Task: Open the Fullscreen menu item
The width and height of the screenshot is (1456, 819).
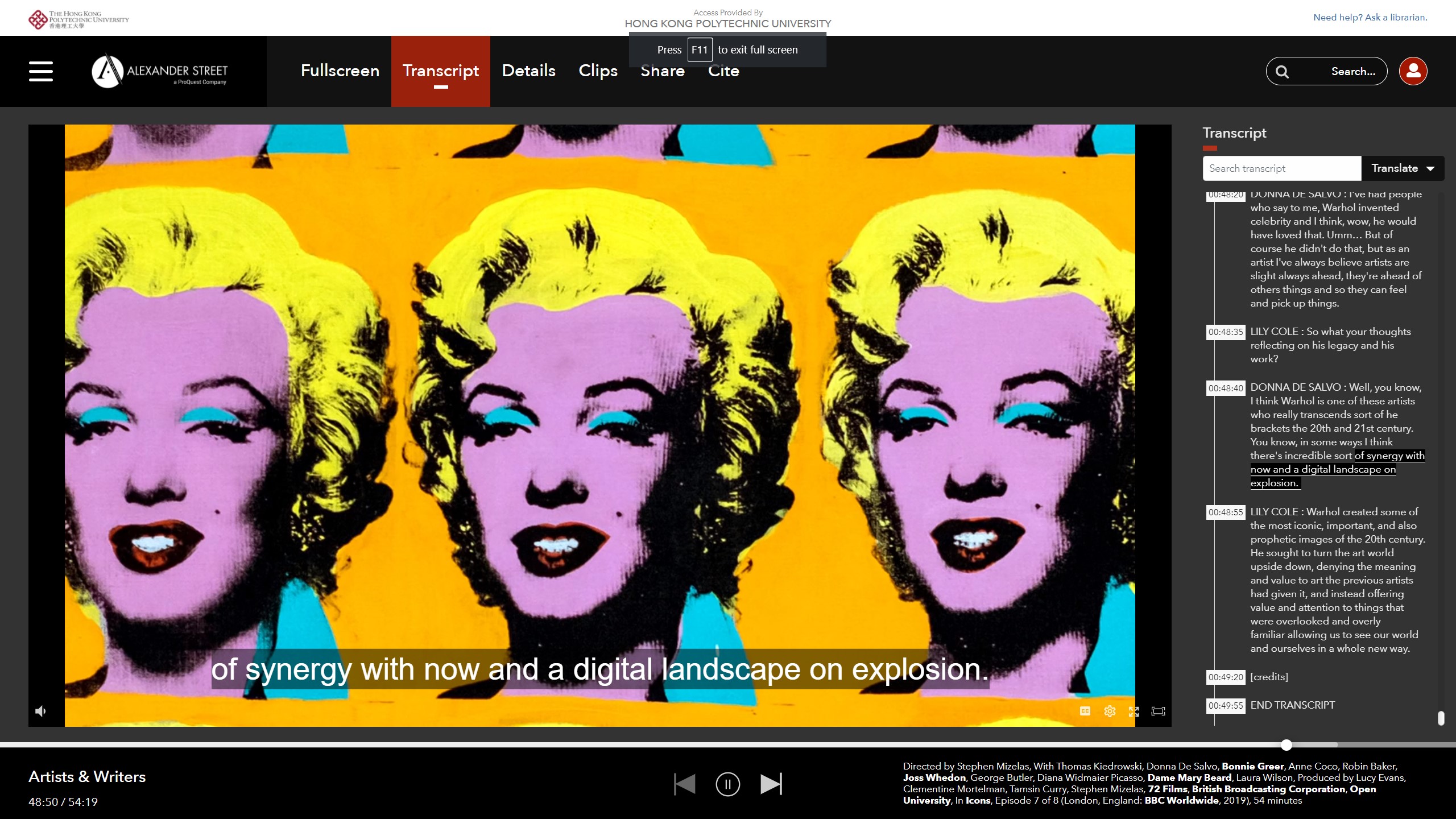Action: click(x=340, y=71)
